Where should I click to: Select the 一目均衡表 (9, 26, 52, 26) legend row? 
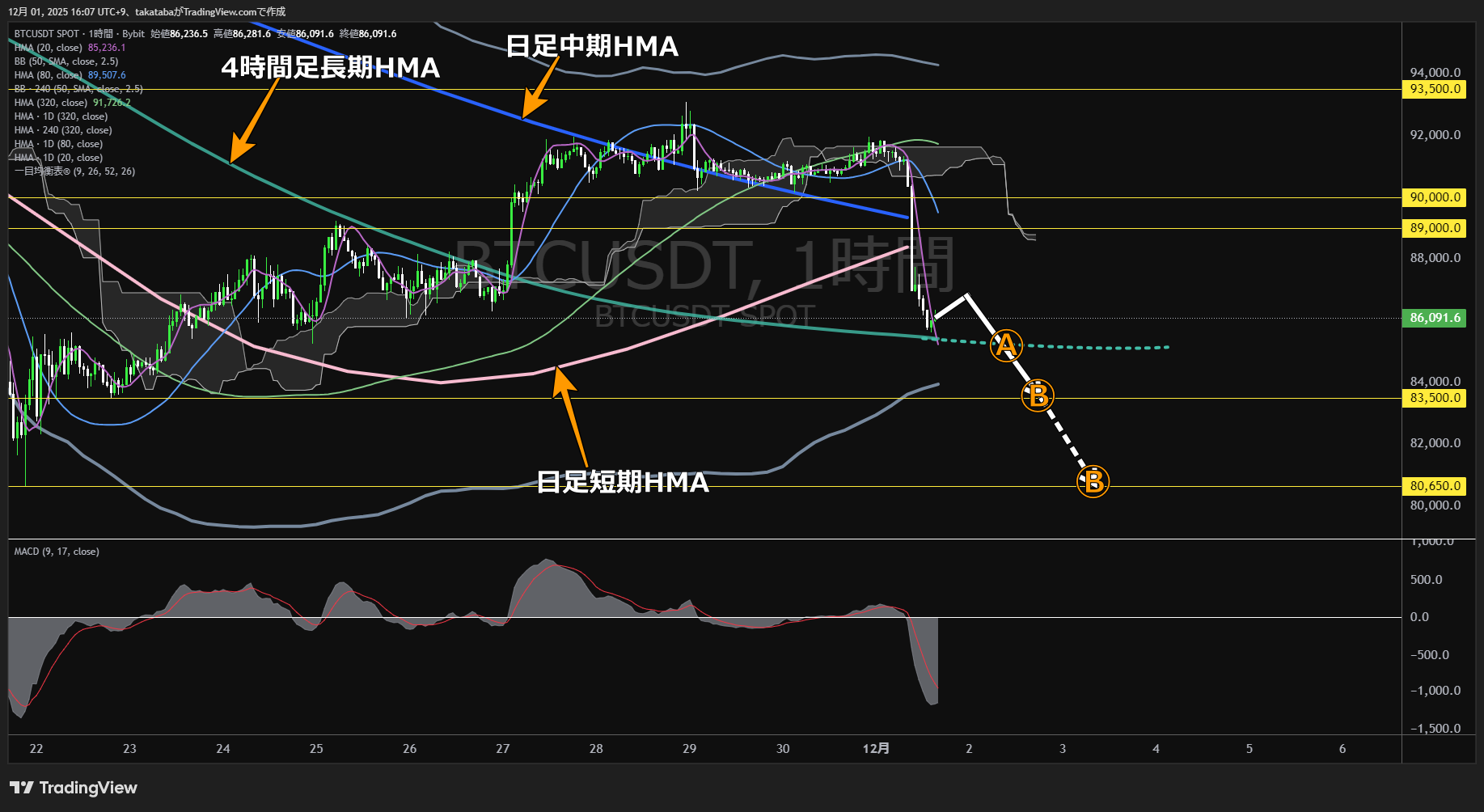74,171
